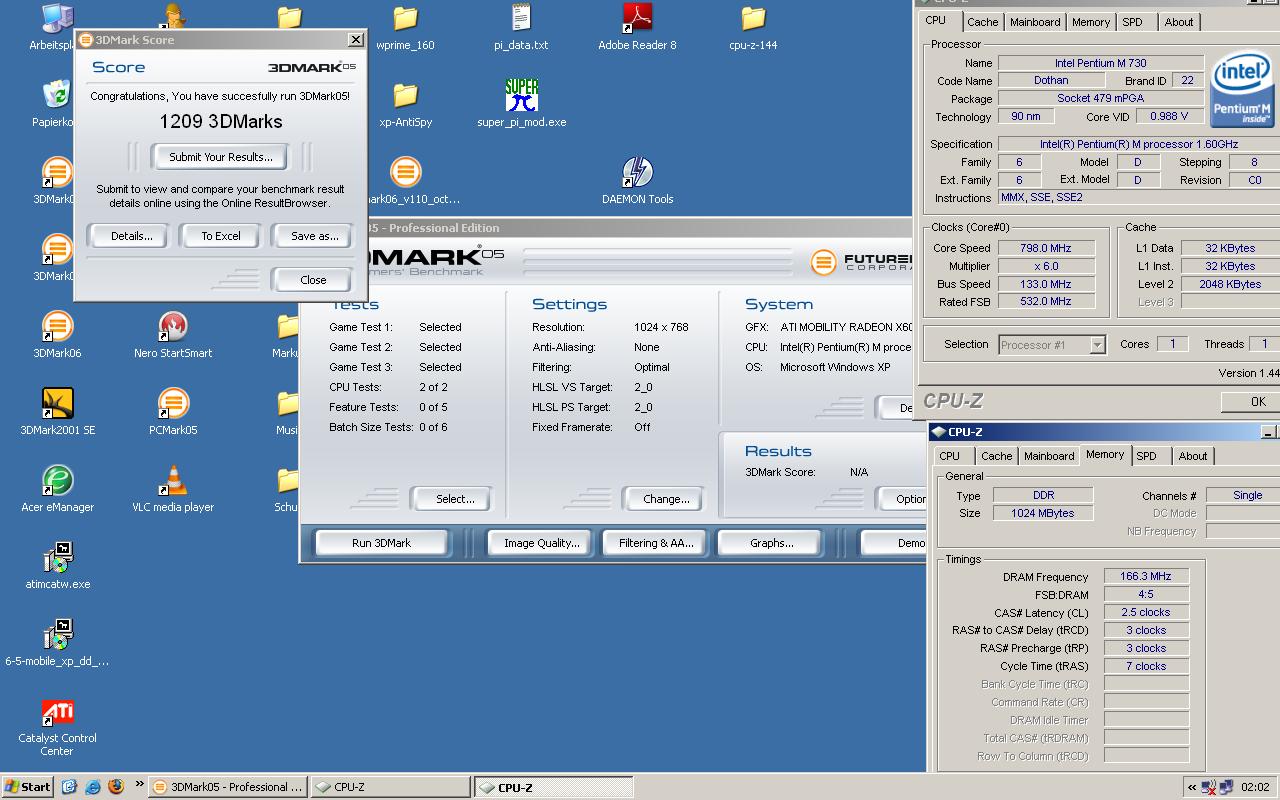Export the score To Excel
Viewport: 1280px width, 800px height.
[x=221, y=236]
